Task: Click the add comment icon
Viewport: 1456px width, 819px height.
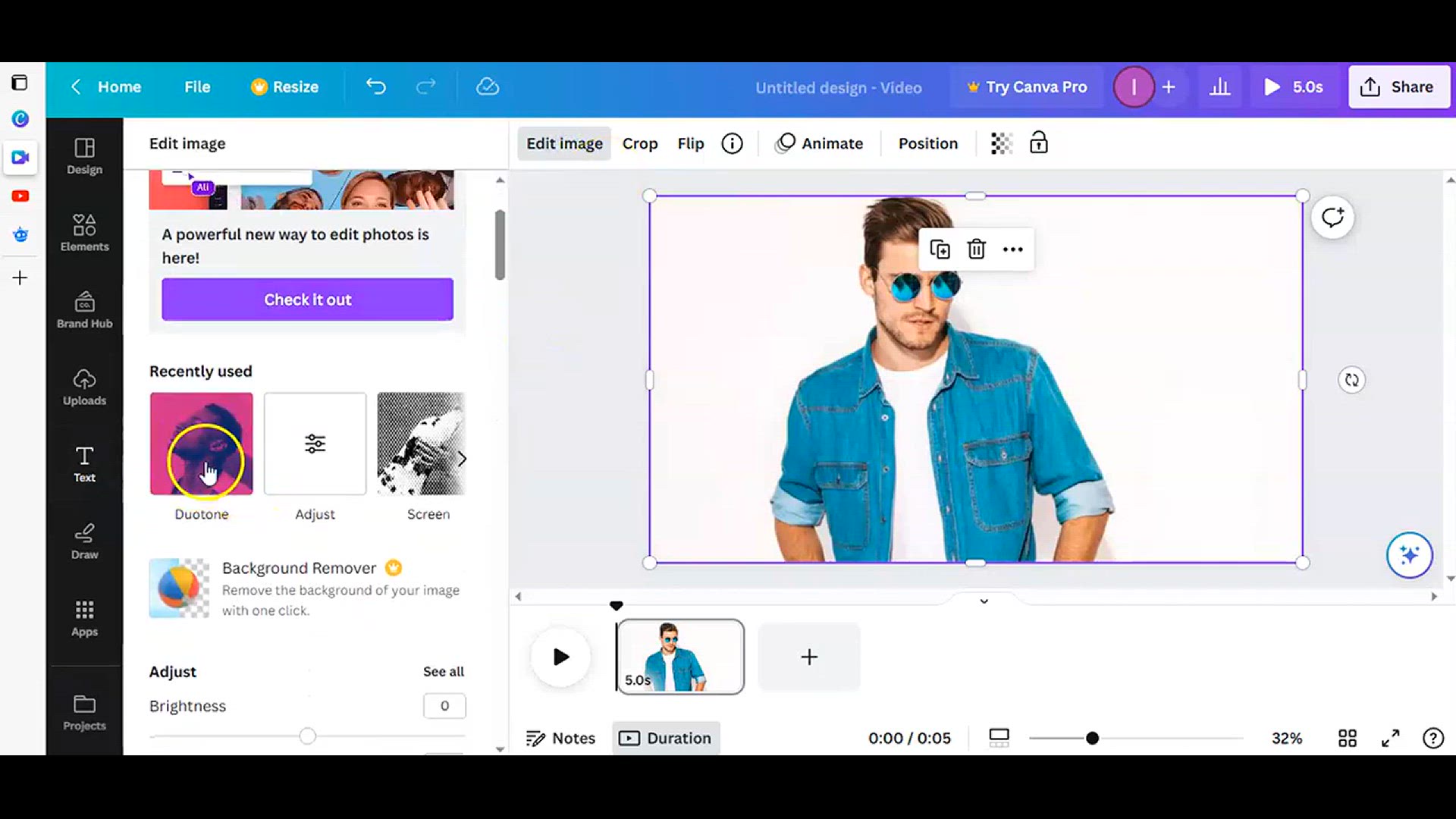Action: click(1332, 218)
